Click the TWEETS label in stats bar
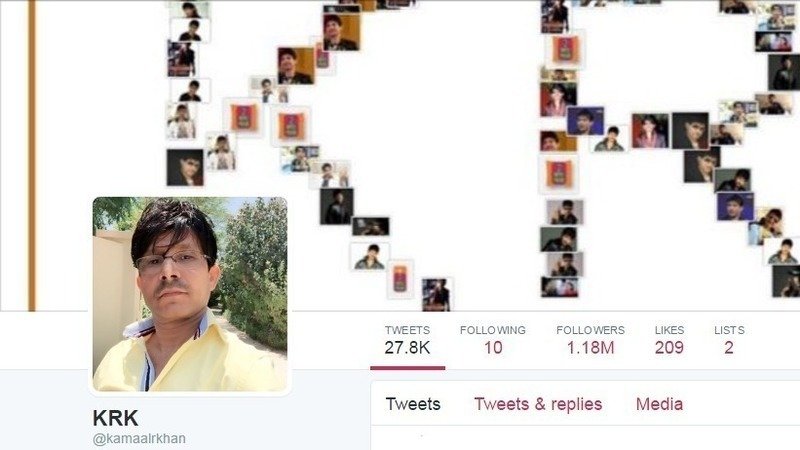The height and width of the screenshot is (450, 800). pyautogui.click(x=407, y=330)
